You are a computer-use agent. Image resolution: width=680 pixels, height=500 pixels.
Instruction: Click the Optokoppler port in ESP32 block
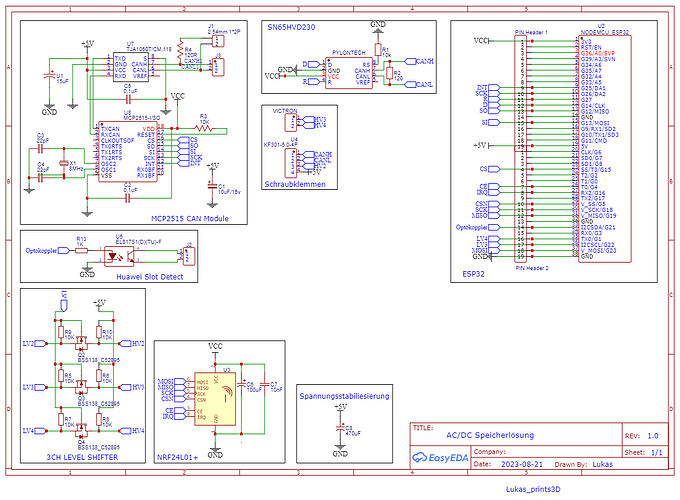click(x=478, y=227)
